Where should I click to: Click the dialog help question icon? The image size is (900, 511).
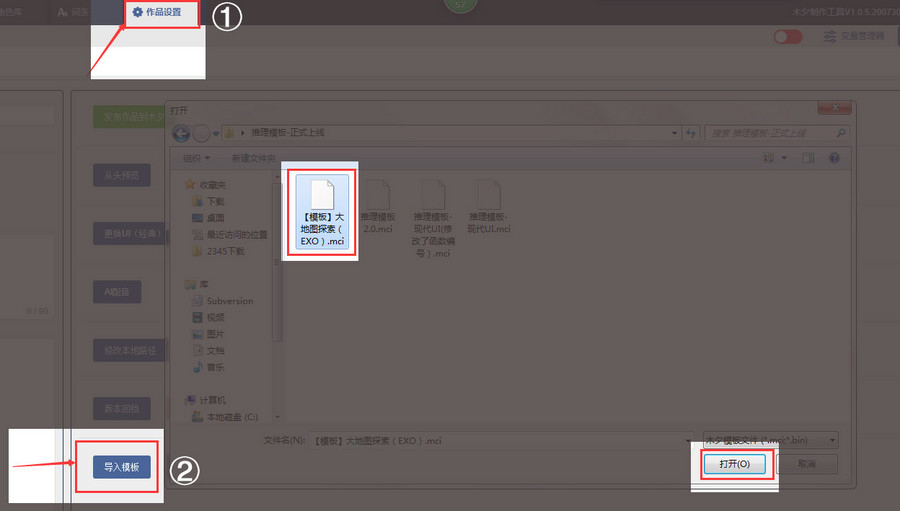click(x=833, y=158)
